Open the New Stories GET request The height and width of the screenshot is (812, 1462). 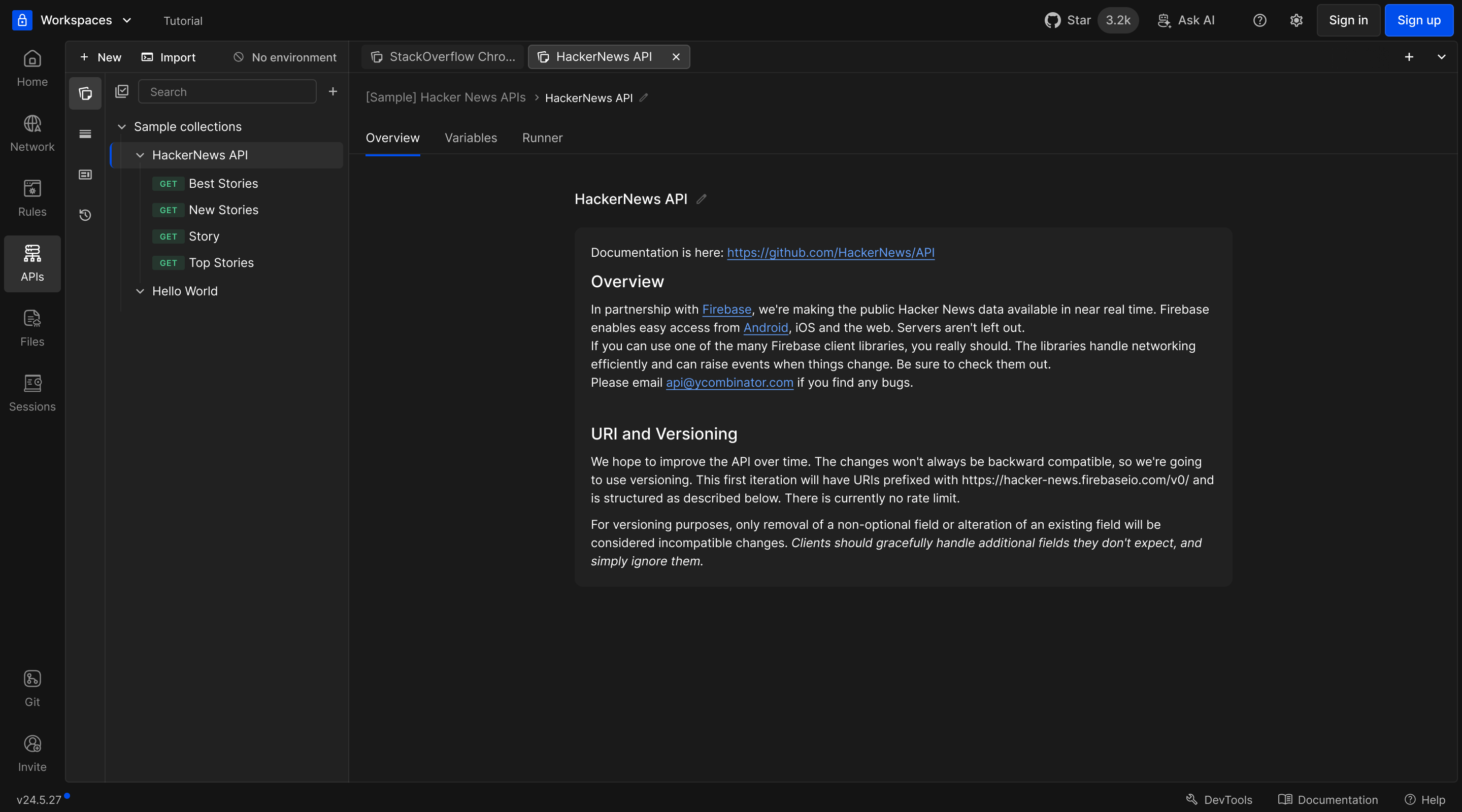pos(223,210)
